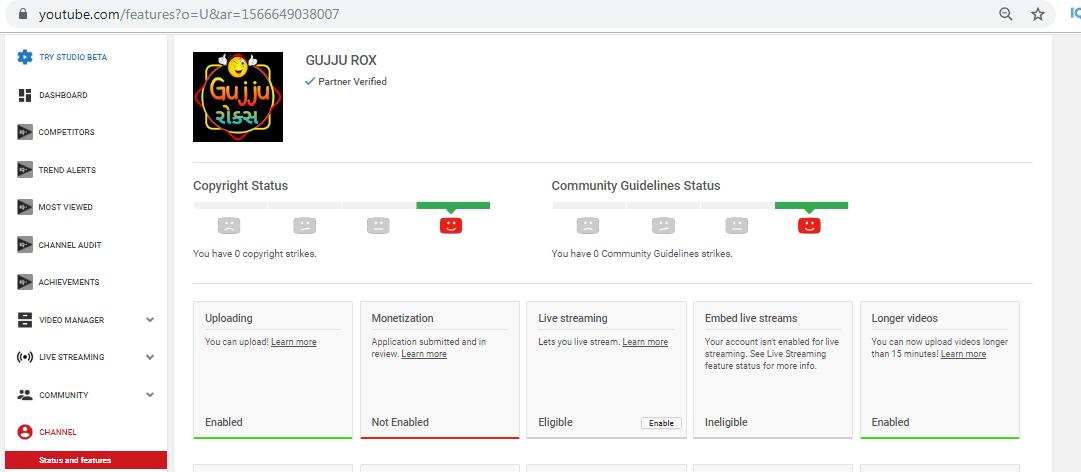Viewport: 1081px width, 472px height.
Task: Click the lock icon in address bar
Action: click(x=23, y=14)
